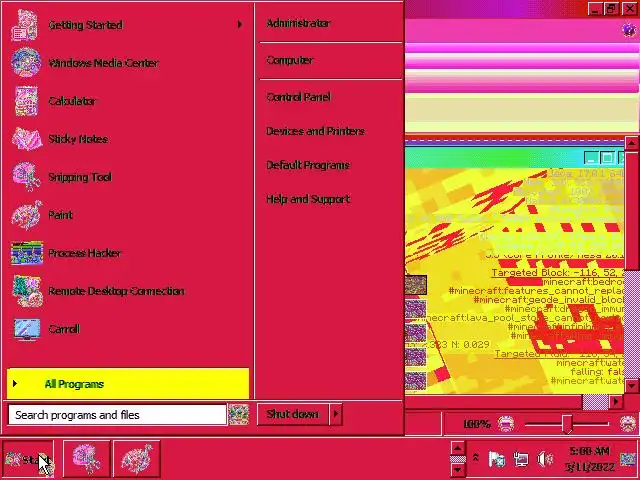Expand the Getting Started submenu arrow
This screenshot has width=640, height=480.
click(240, 25)
